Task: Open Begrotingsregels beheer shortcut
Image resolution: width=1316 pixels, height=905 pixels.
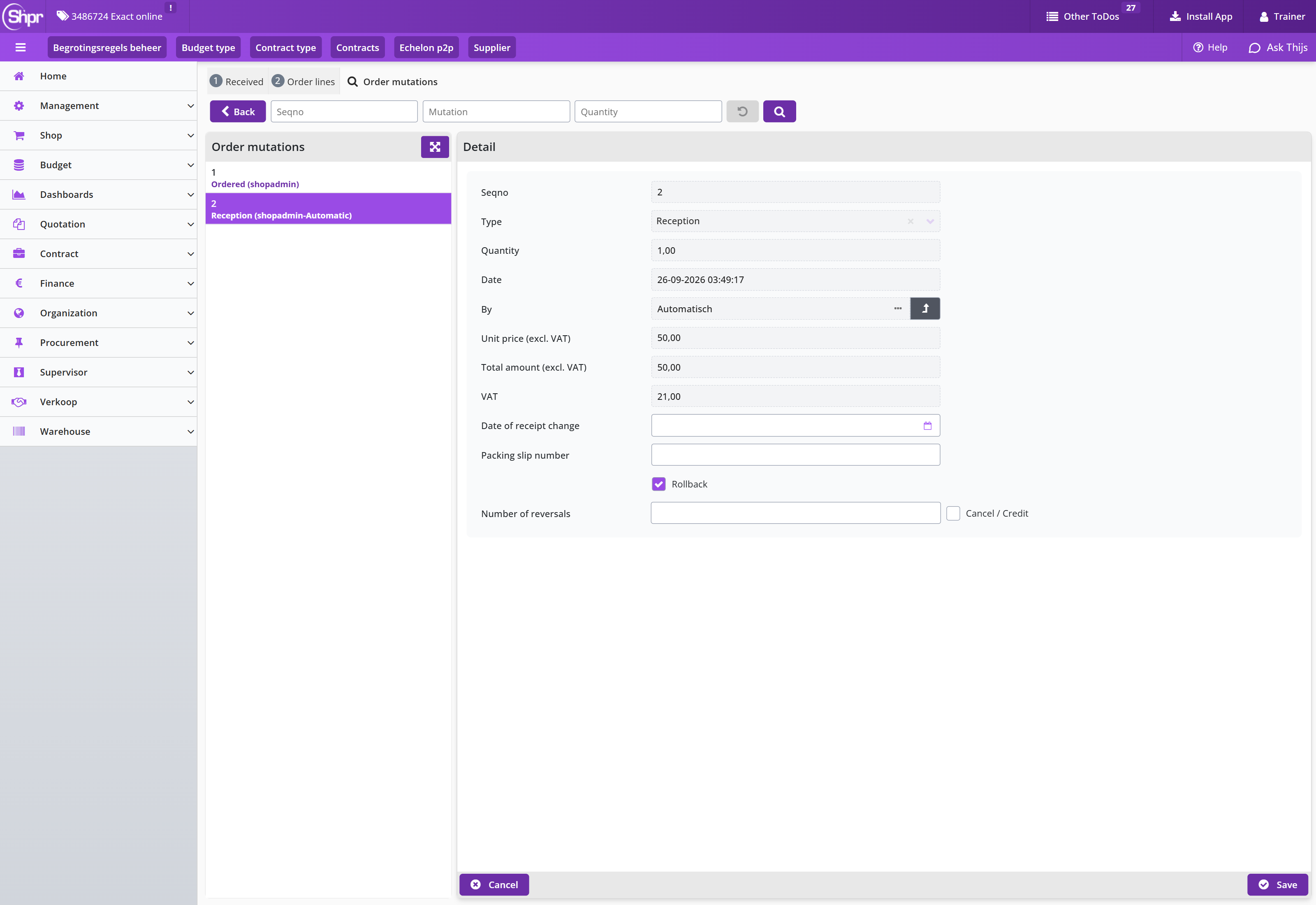Action: coord(107,48)
